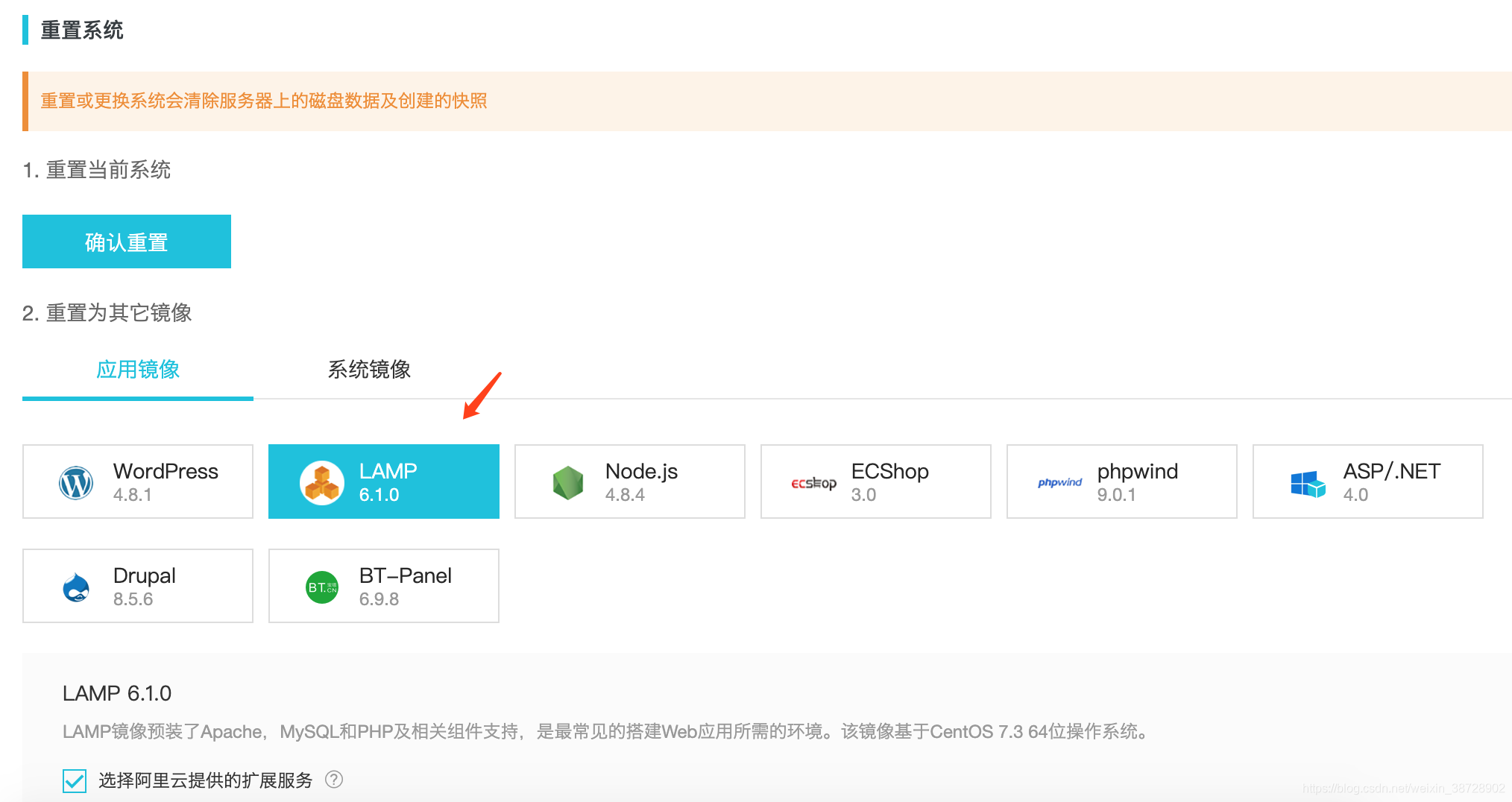Click the BT-Panel green circle icon

point(322,587)
